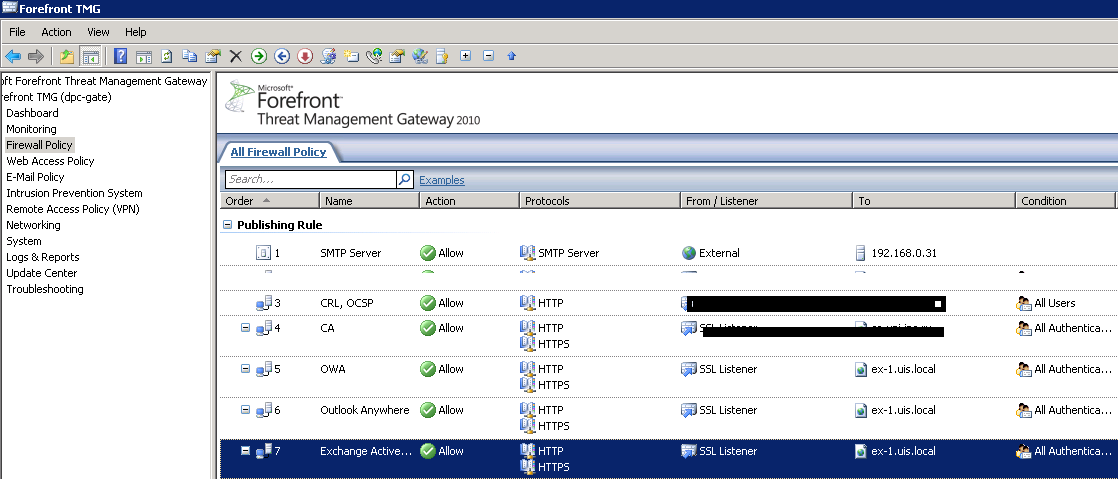Toggle the Show/Hide Console Tree icon
This screenshot has height=479, width=1118.
[90, 56]
